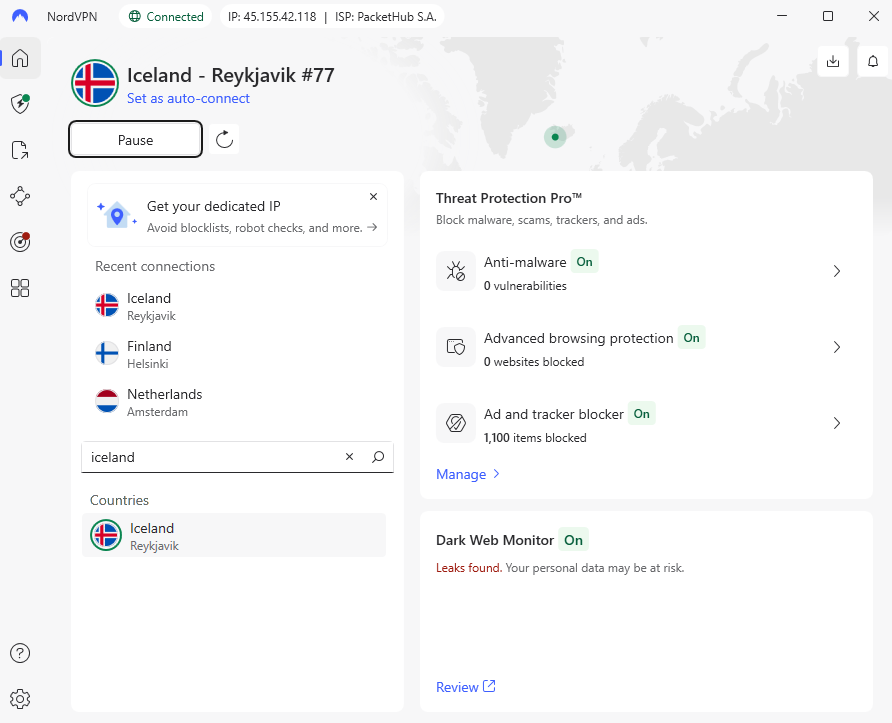Dismiss the dedicated IP banner

coord(373,196)
